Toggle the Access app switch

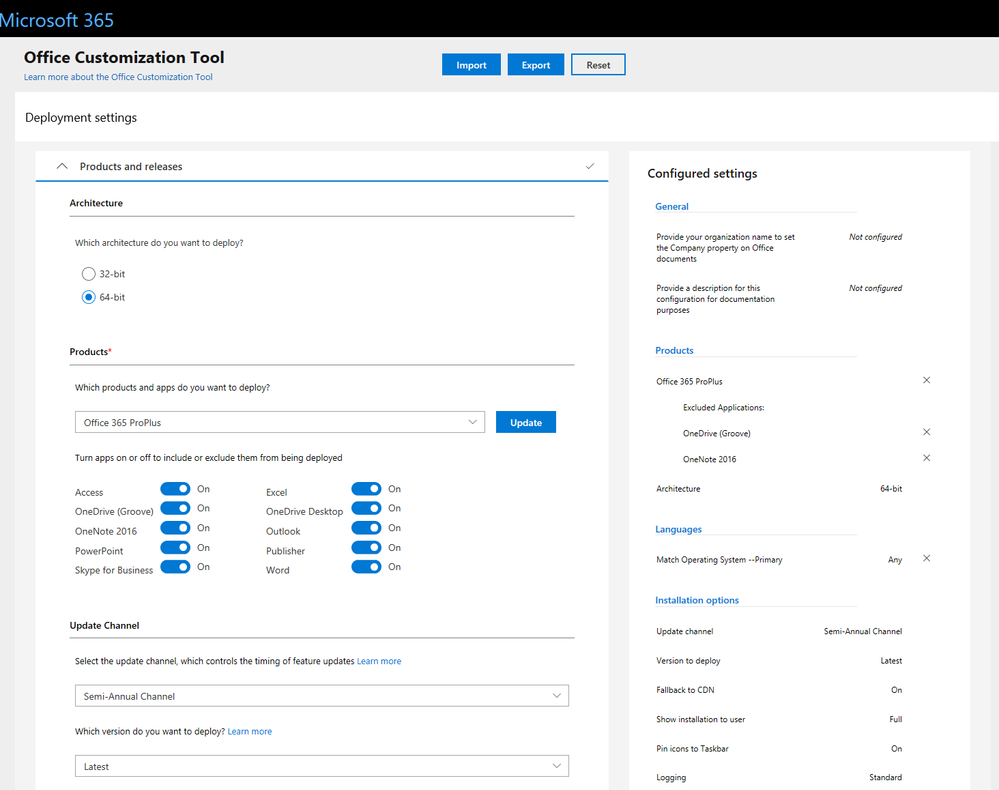(x=175, y=489)
